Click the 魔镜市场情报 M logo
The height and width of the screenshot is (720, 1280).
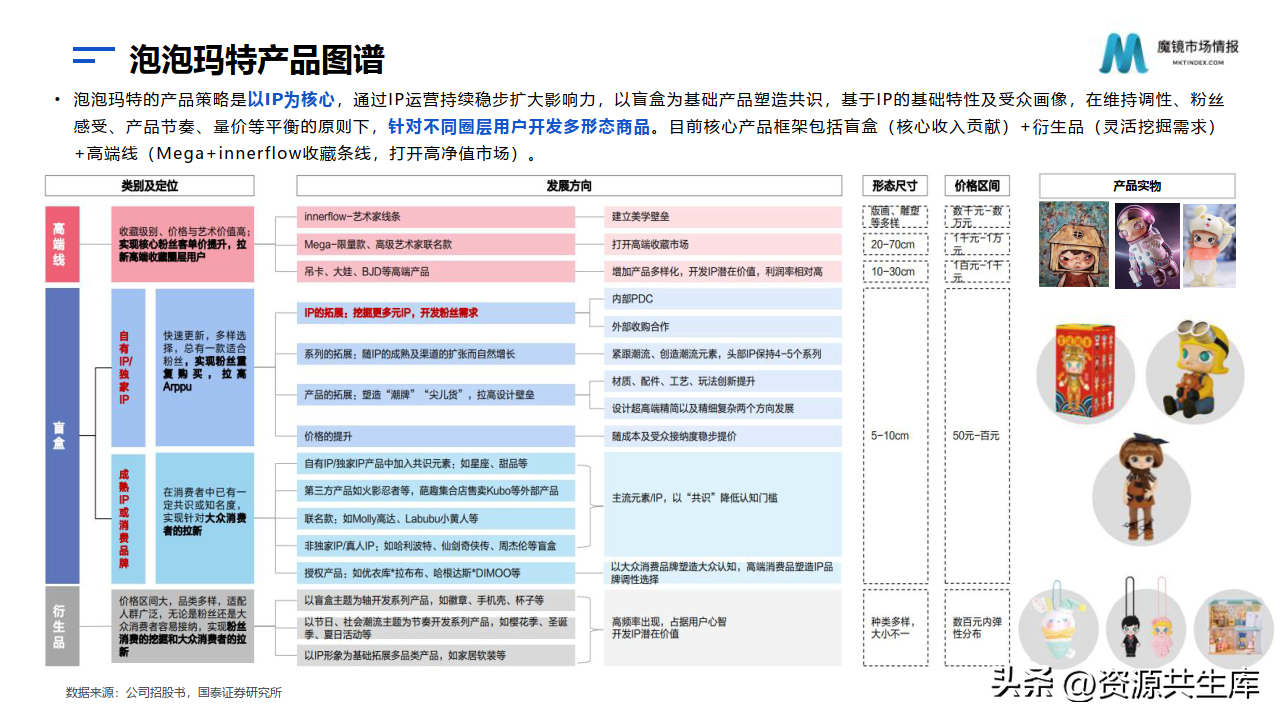coord(1124,53)
